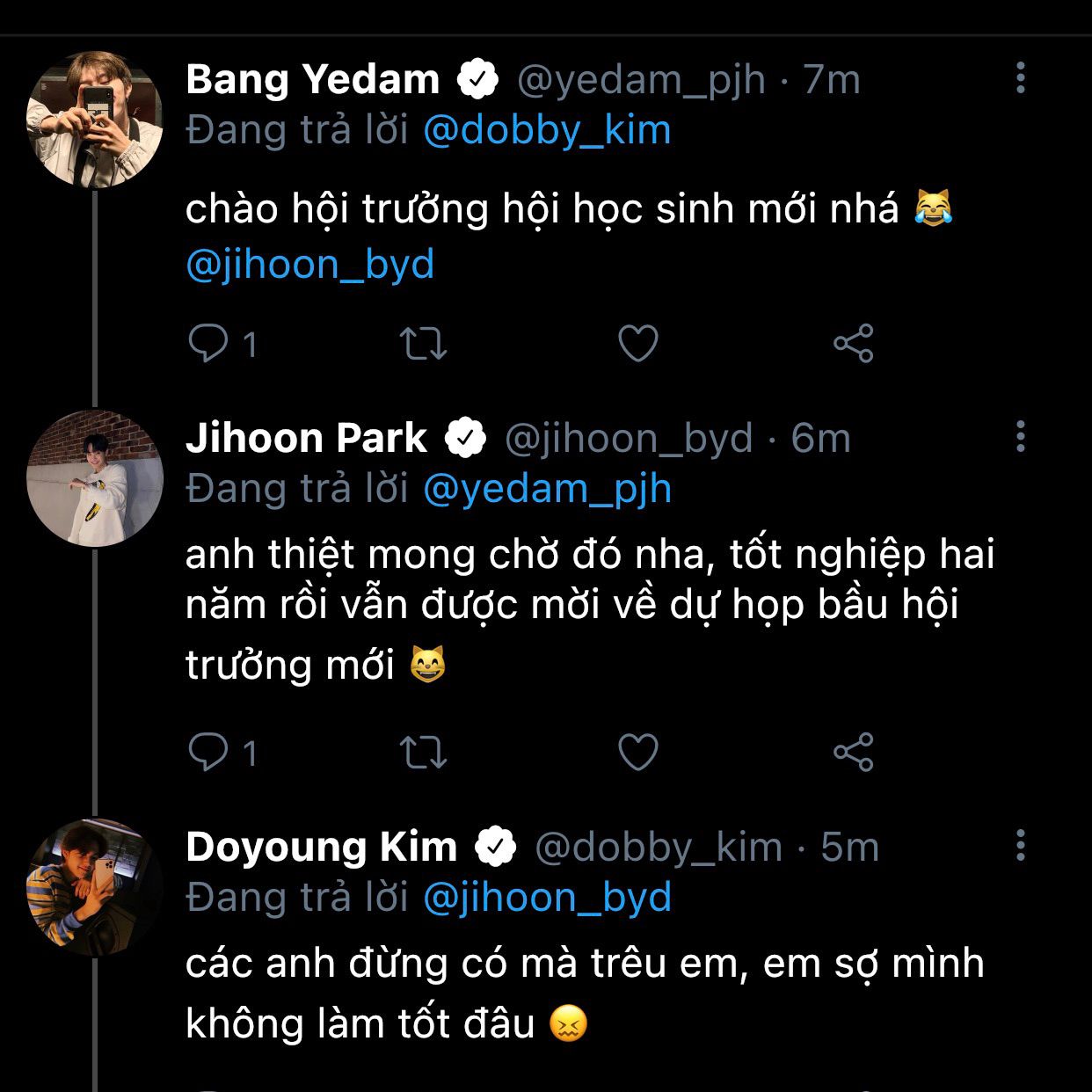Retweet Jihoon Park's tweet

(x=424, y=753)
